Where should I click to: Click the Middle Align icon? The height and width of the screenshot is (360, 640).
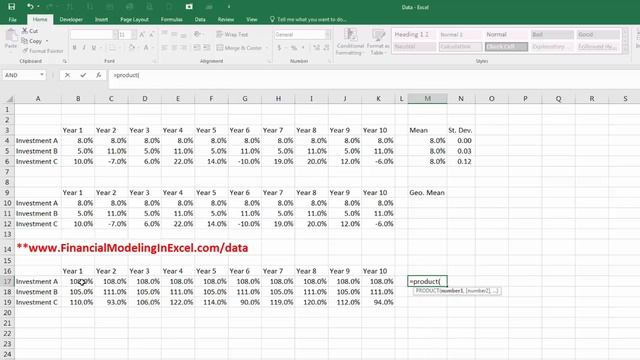[174, 34]
